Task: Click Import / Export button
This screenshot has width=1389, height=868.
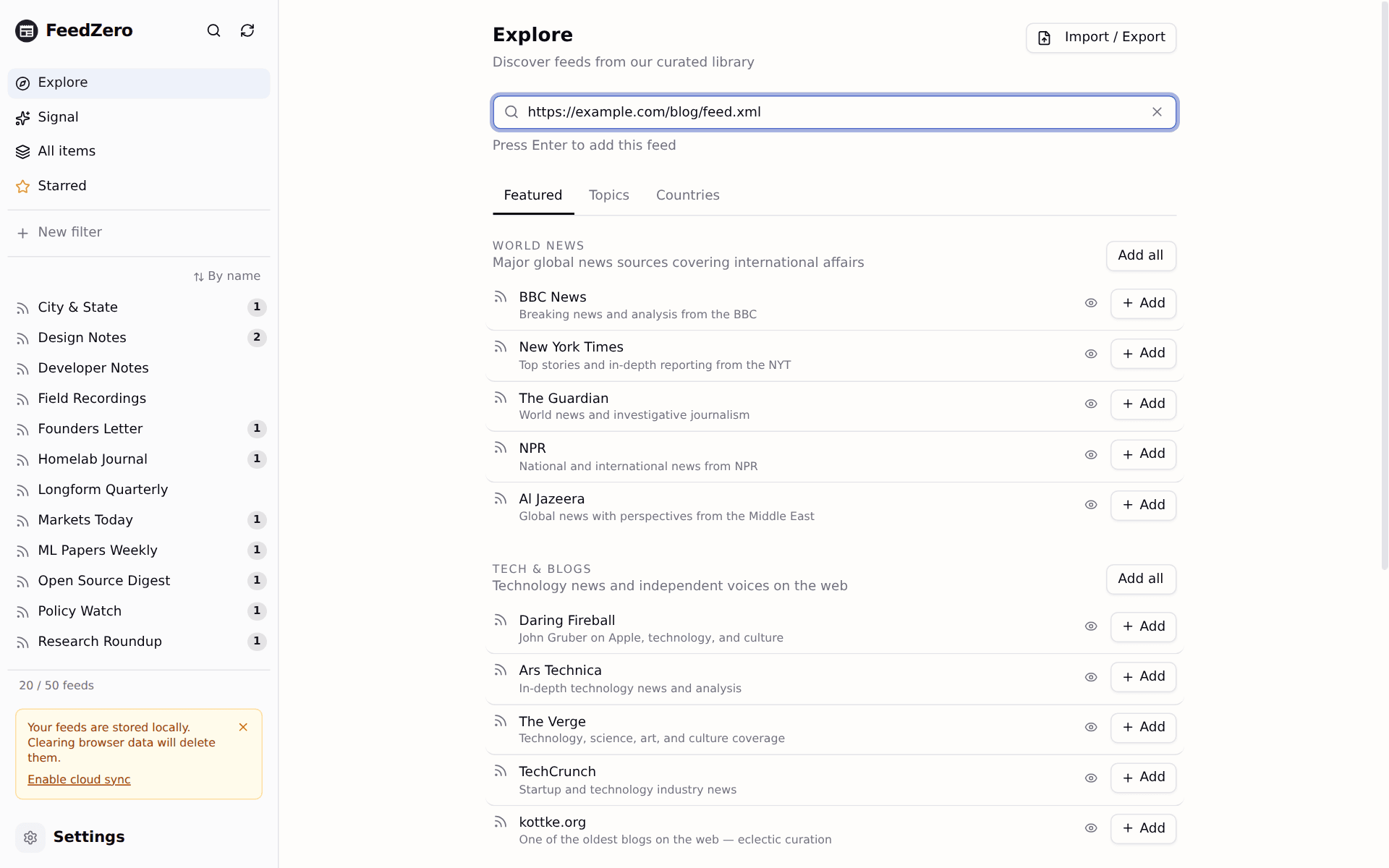Action: 1101,38
